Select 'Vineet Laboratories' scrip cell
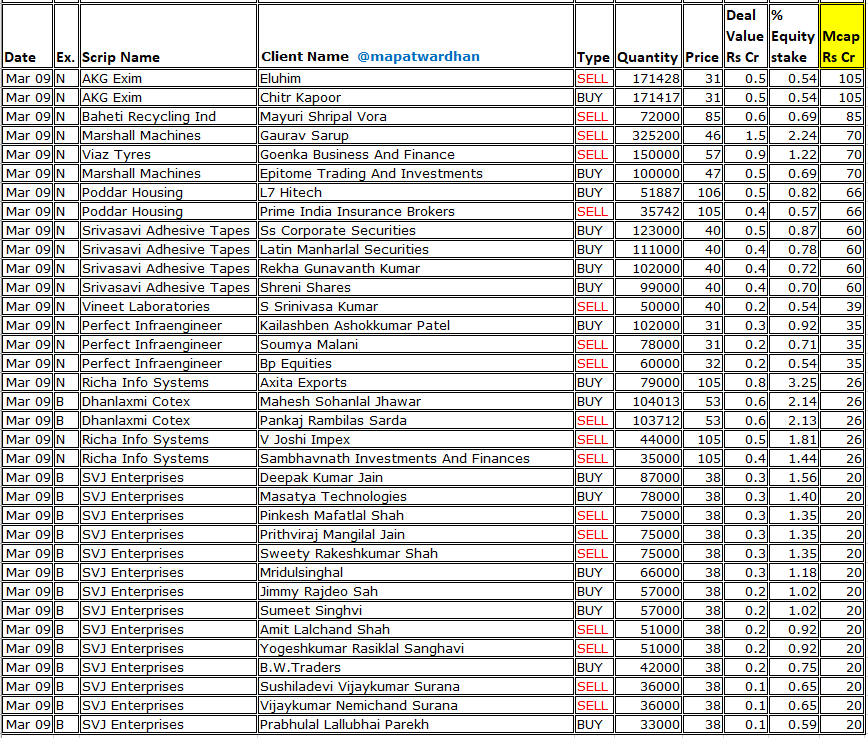Viewport: 868px width, 738px height. click(x=168, y=307)
